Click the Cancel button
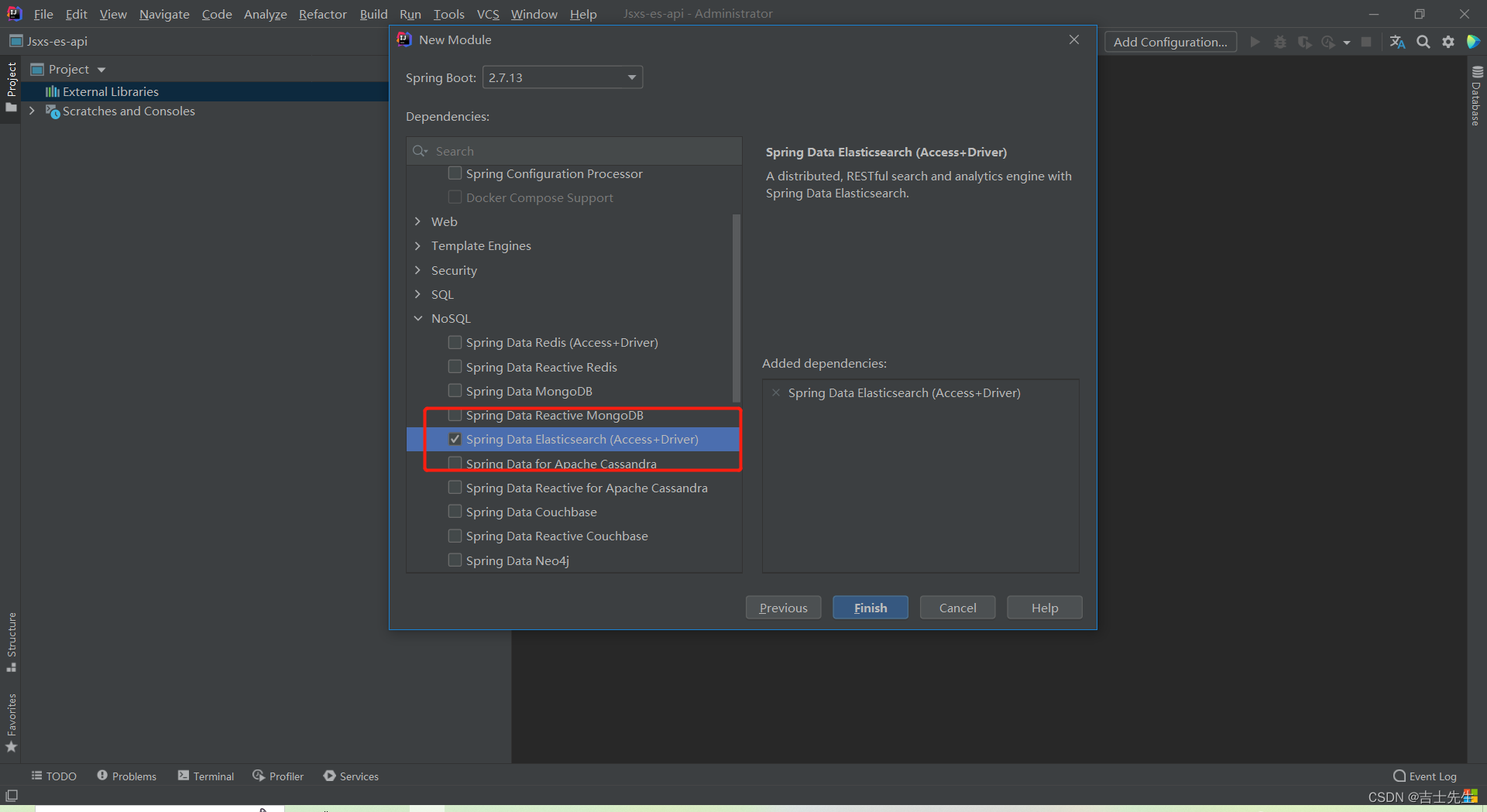1487x812 pixels. (x=957, y=608)
